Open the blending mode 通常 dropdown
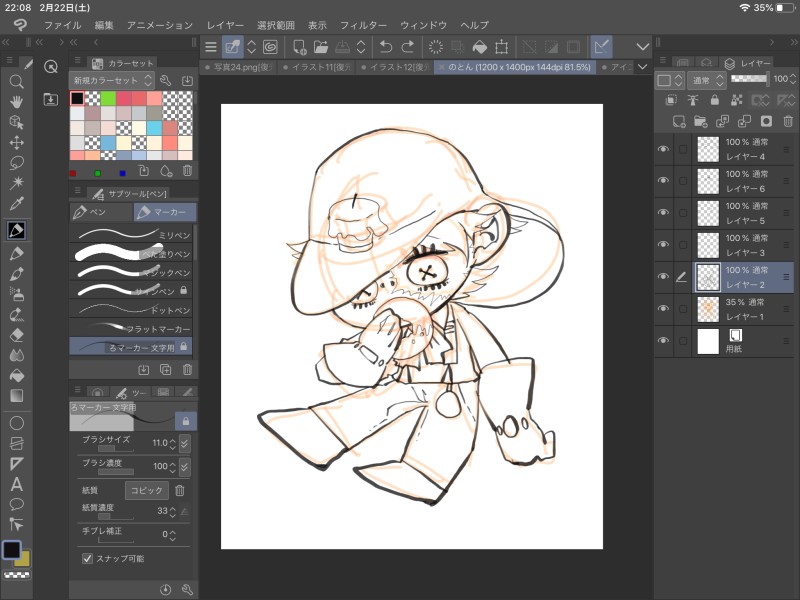Viewport: 800px width, 600px height. pos(706,80)
